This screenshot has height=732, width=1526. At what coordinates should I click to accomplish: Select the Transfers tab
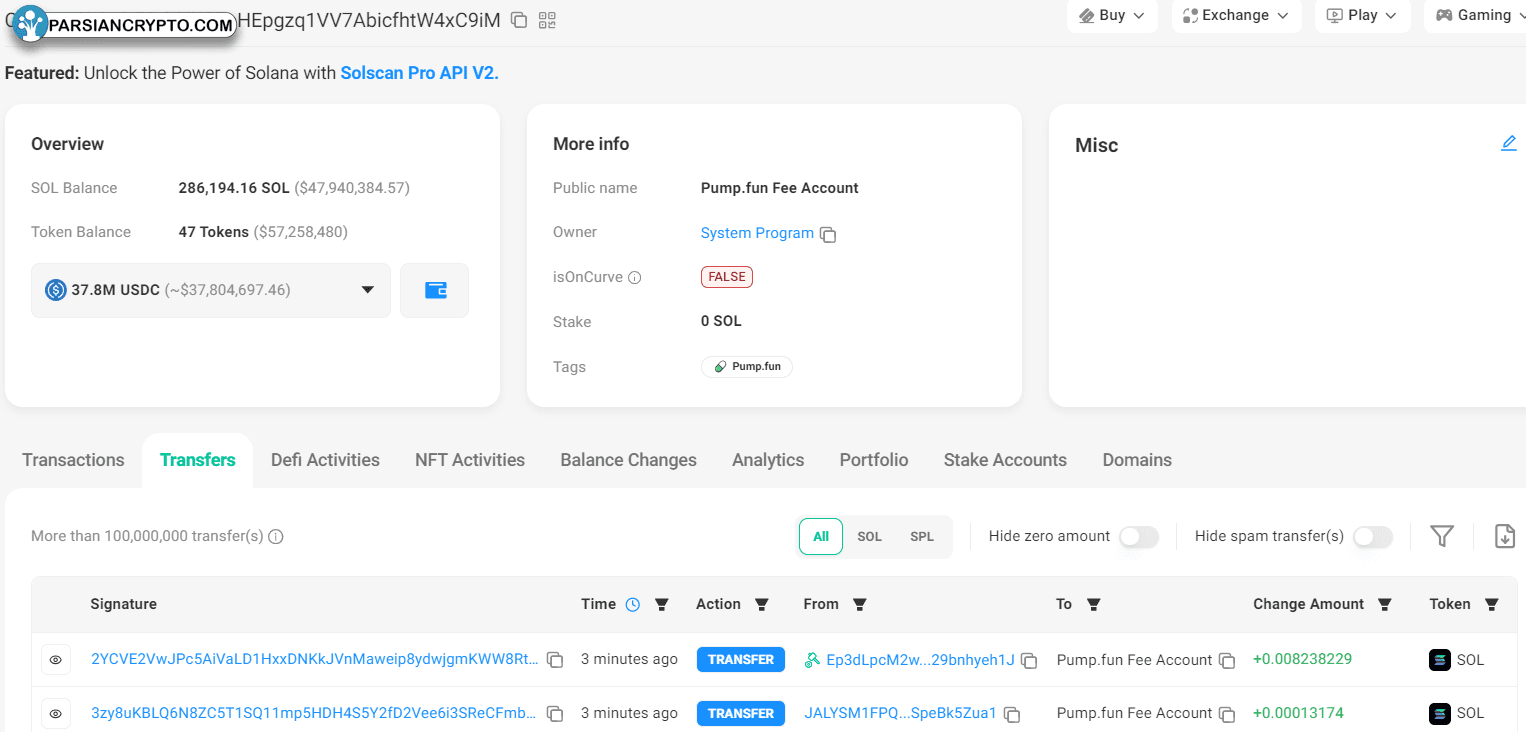tap(198, 460)
